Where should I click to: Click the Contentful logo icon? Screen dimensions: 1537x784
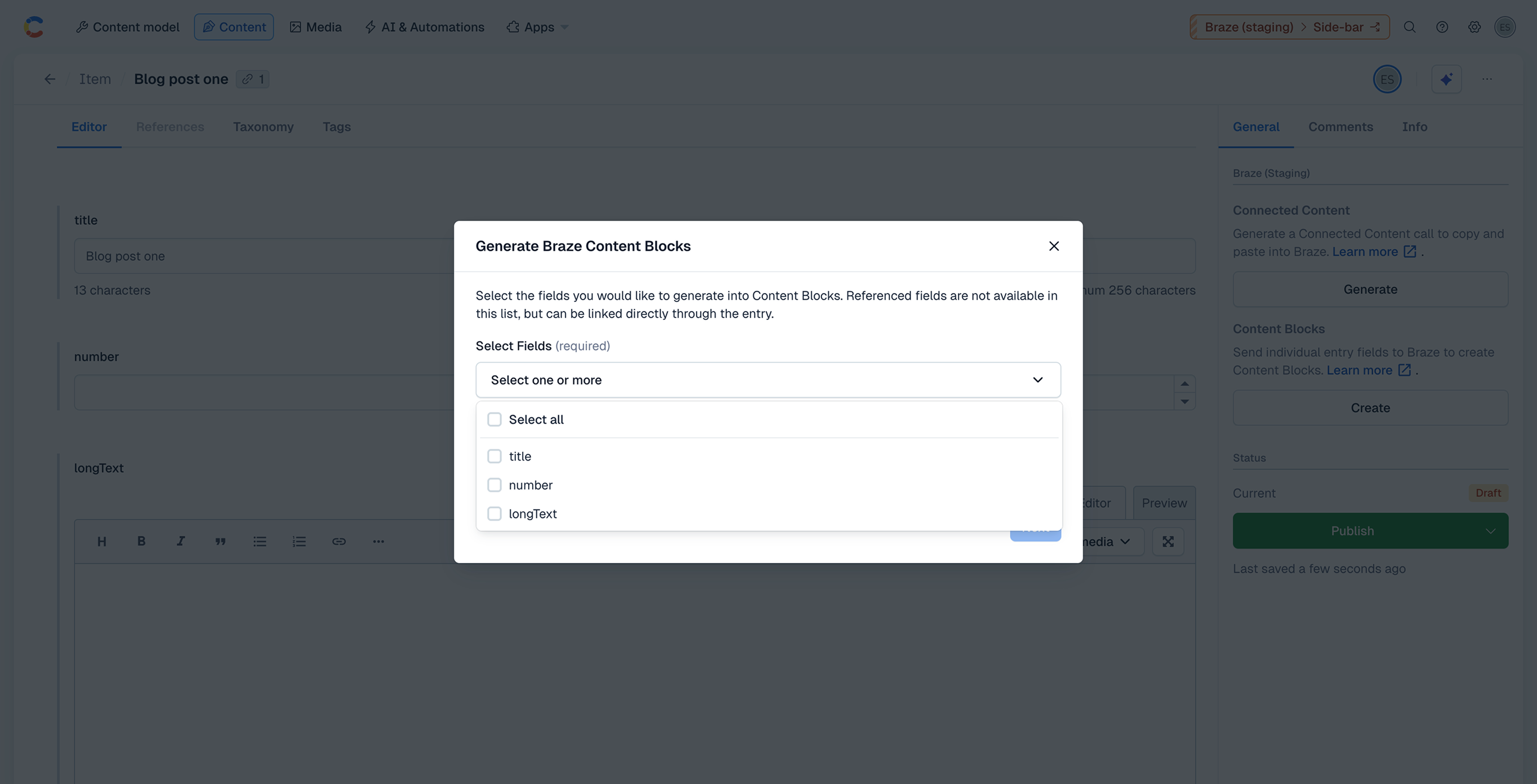click(x=34, y=27)
